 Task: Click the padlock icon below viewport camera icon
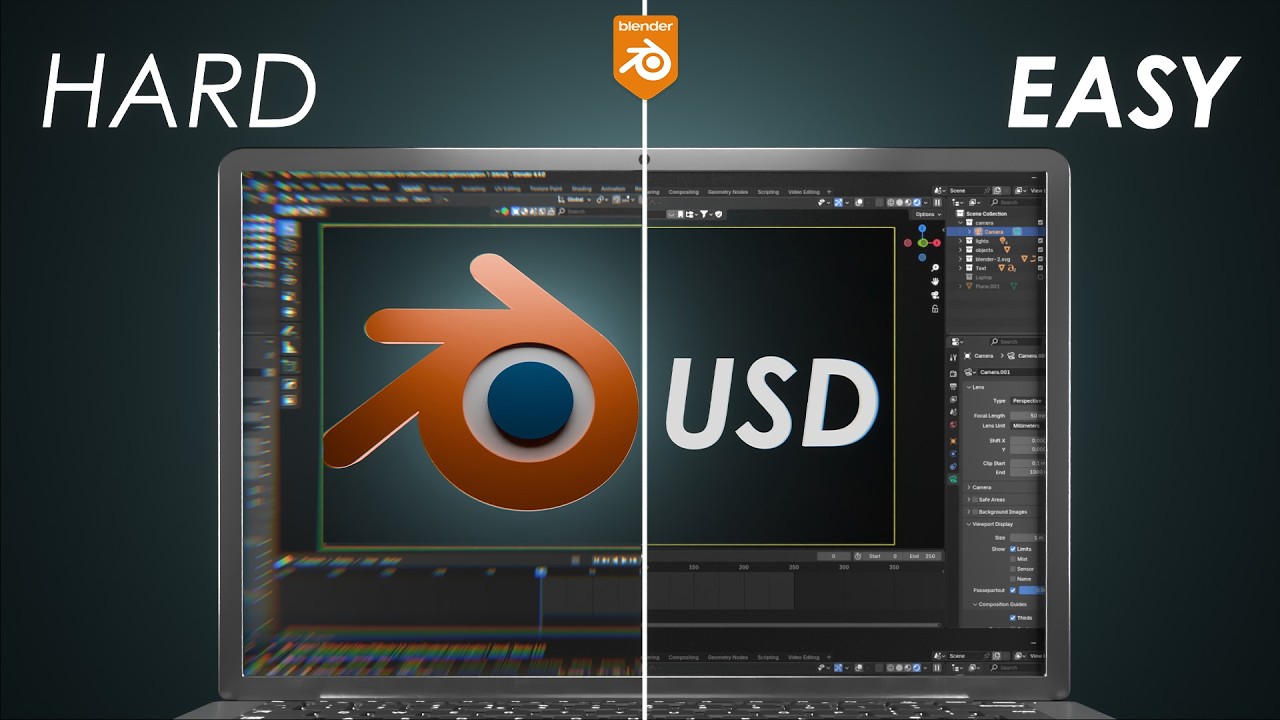point(935,309)
